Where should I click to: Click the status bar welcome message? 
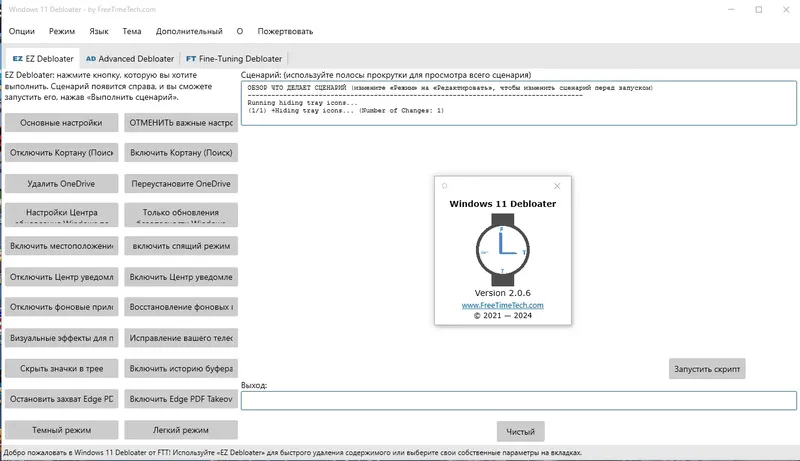pos(292,452)
